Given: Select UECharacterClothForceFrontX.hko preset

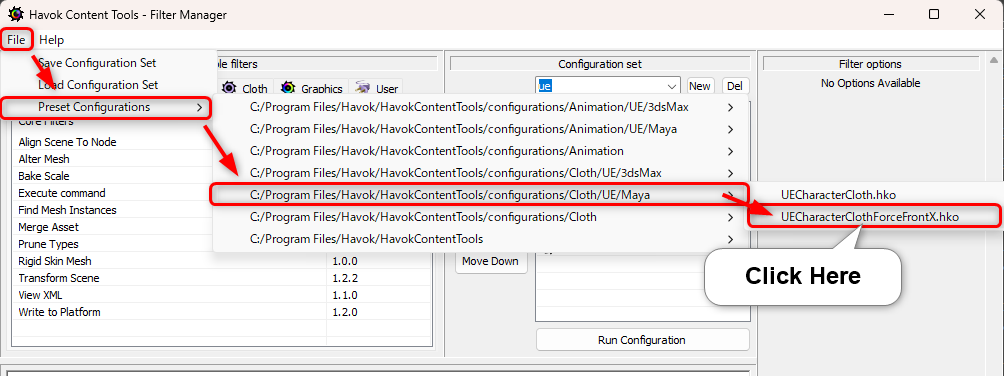Looking at the screenshot, I should 870,217.
